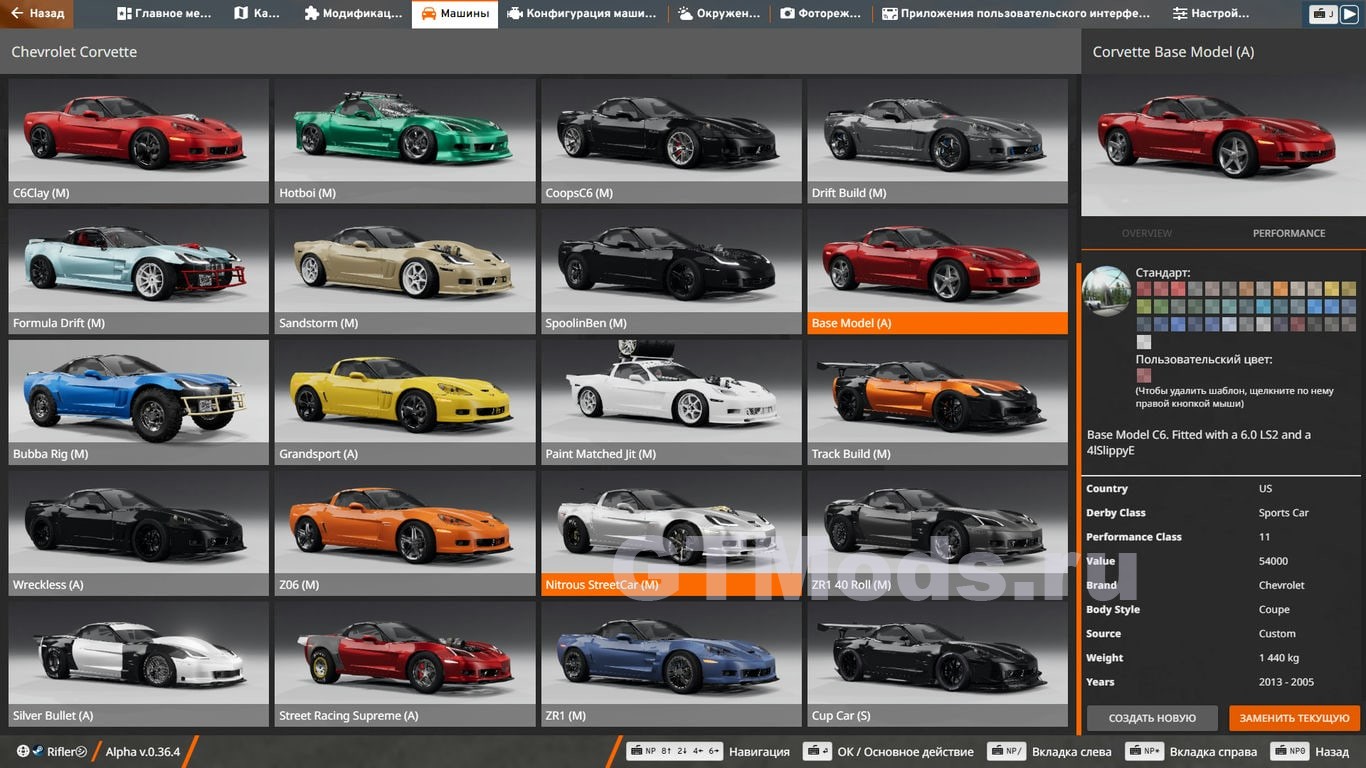Image resolution: width=1366 pixels, height=768 pixels.
Task: Select the bright orange standard color swatch
Action: pyautogui.click(x=1281, y=289)
